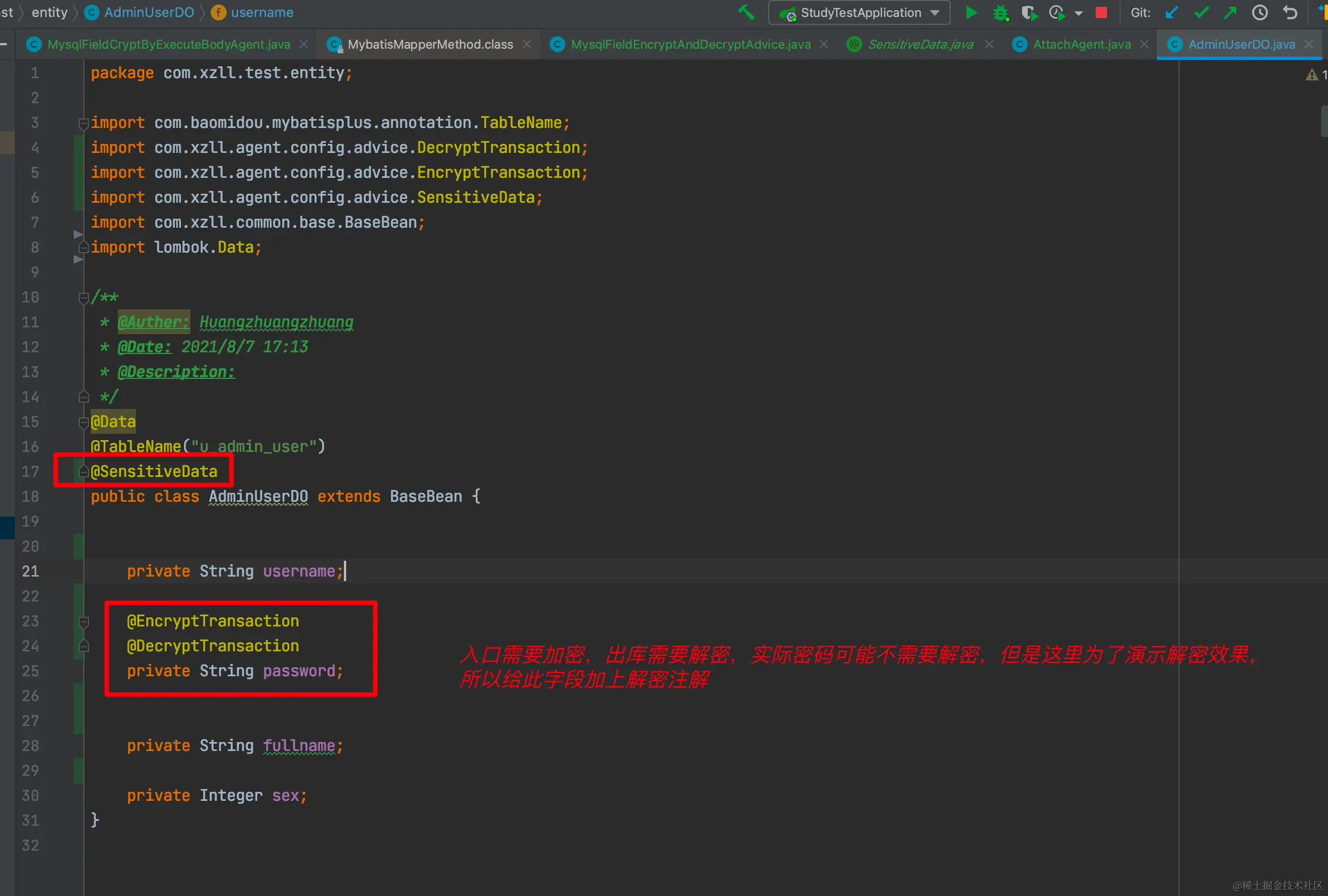Toggle the fold marker beside @DecryptTransaction

point(83,646)
